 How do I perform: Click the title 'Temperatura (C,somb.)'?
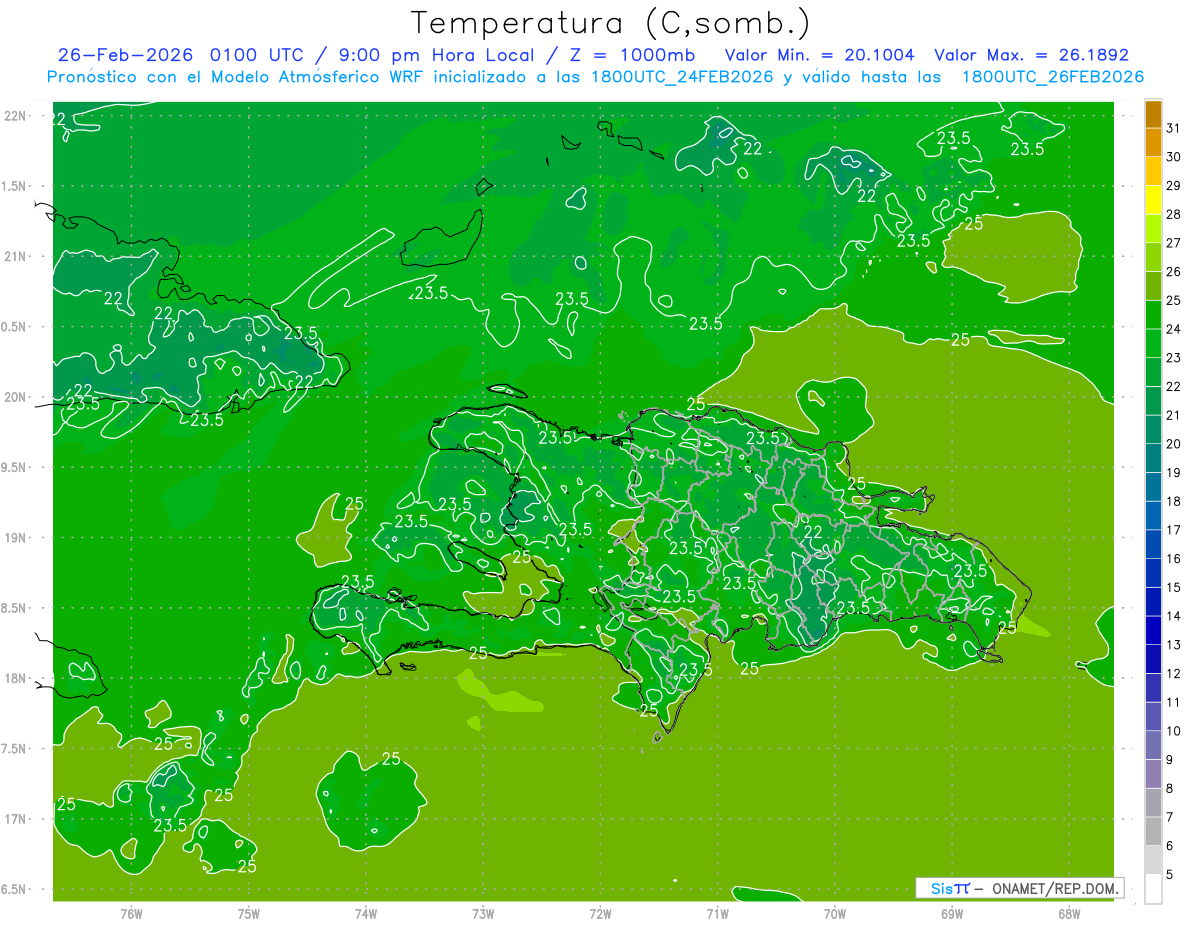[610, 23]
